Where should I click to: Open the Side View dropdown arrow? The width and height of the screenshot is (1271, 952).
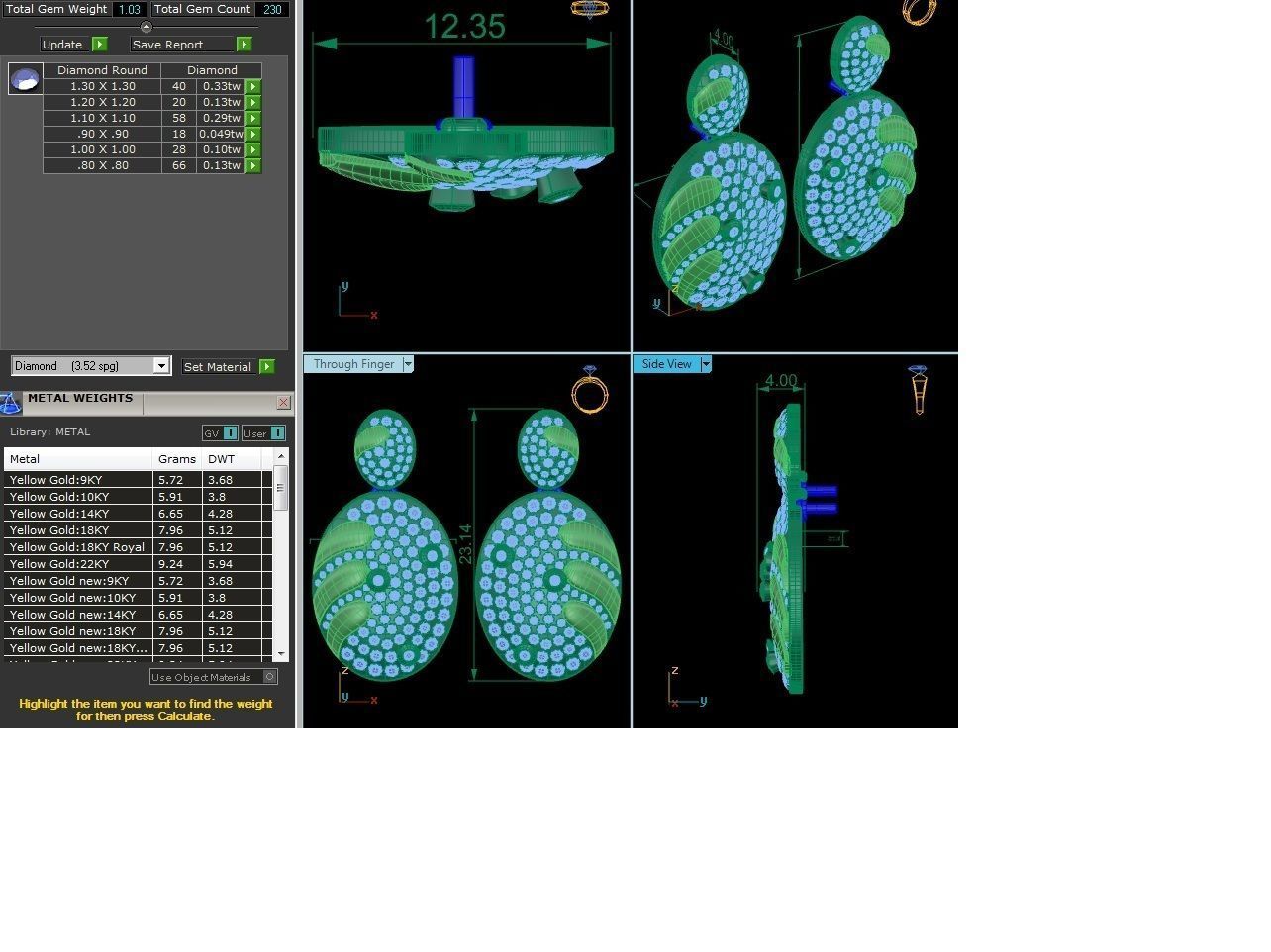tap(706, 364)
